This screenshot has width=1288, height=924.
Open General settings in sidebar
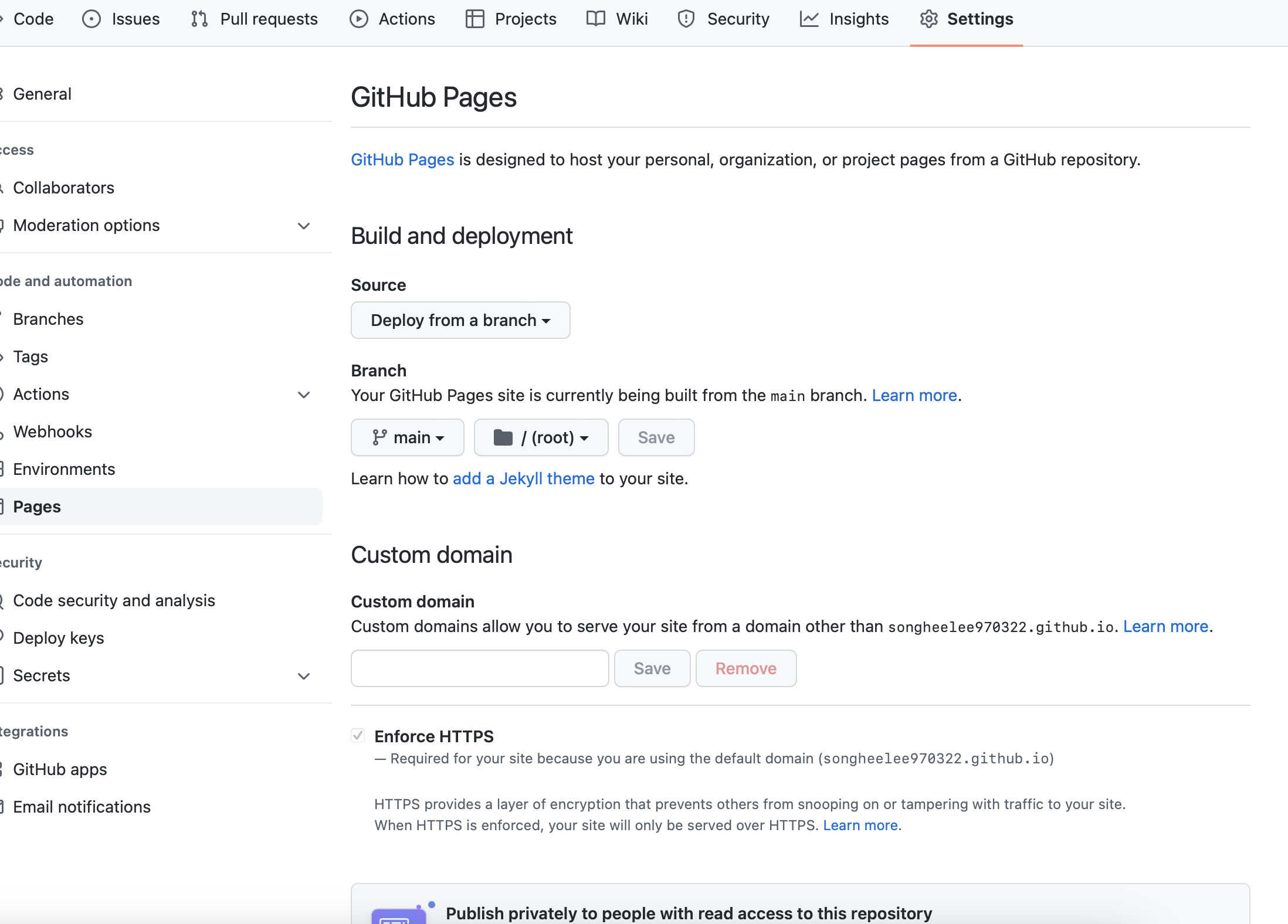[x=161, y=94]
